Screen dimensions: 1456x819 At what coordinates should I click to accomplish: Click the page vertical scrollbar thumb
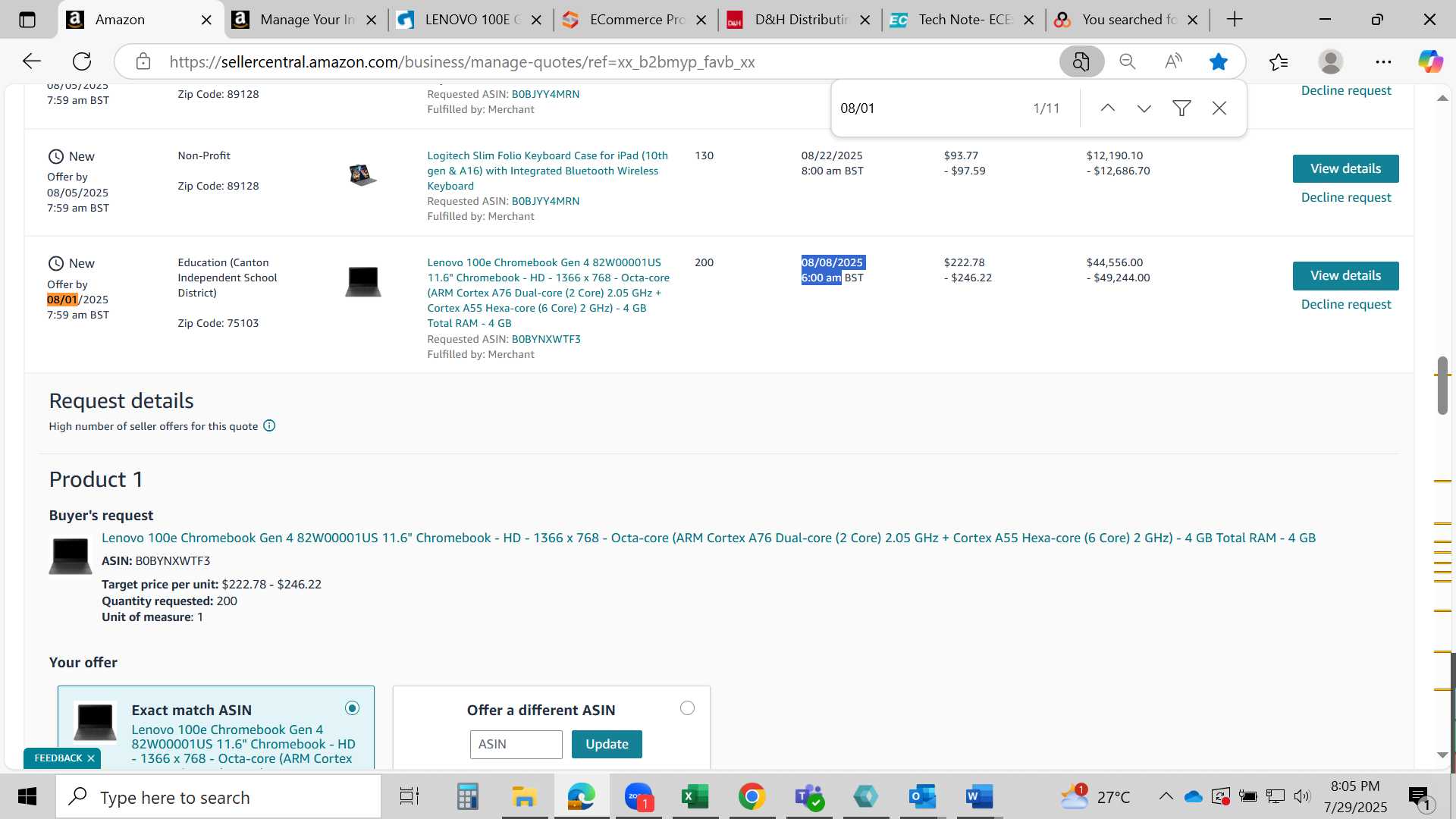1442,384
